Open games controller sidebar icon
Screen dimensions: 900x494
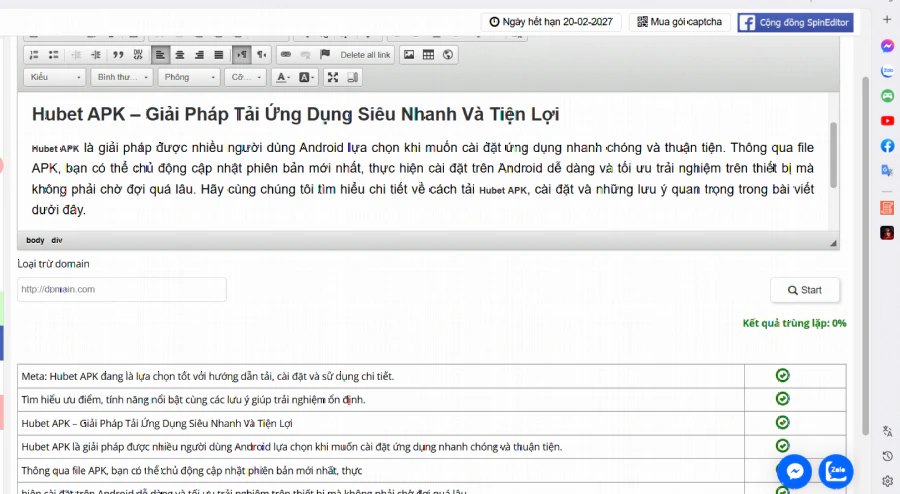click(887, 96)
